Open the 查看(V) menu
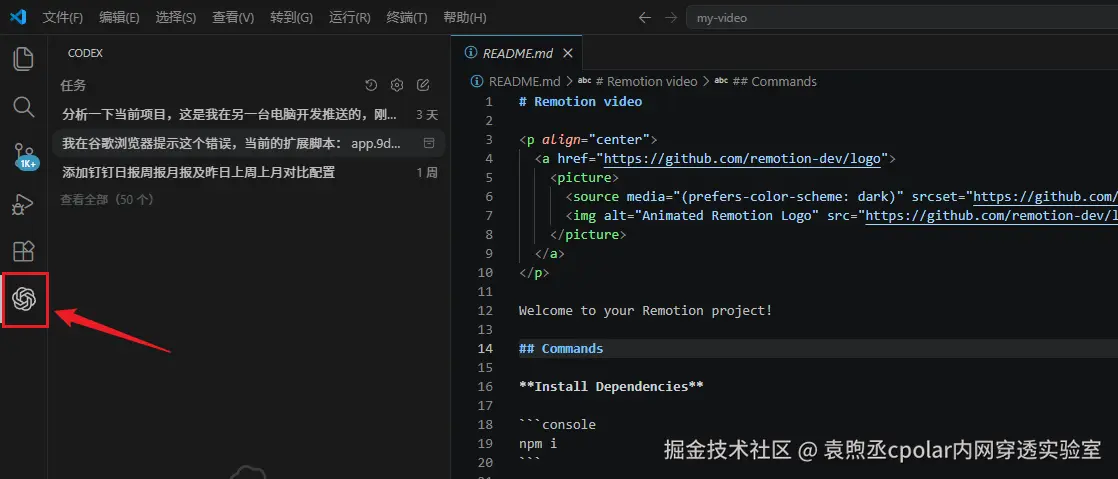Viewport: 1118px width, 479px height. (232, 17)
